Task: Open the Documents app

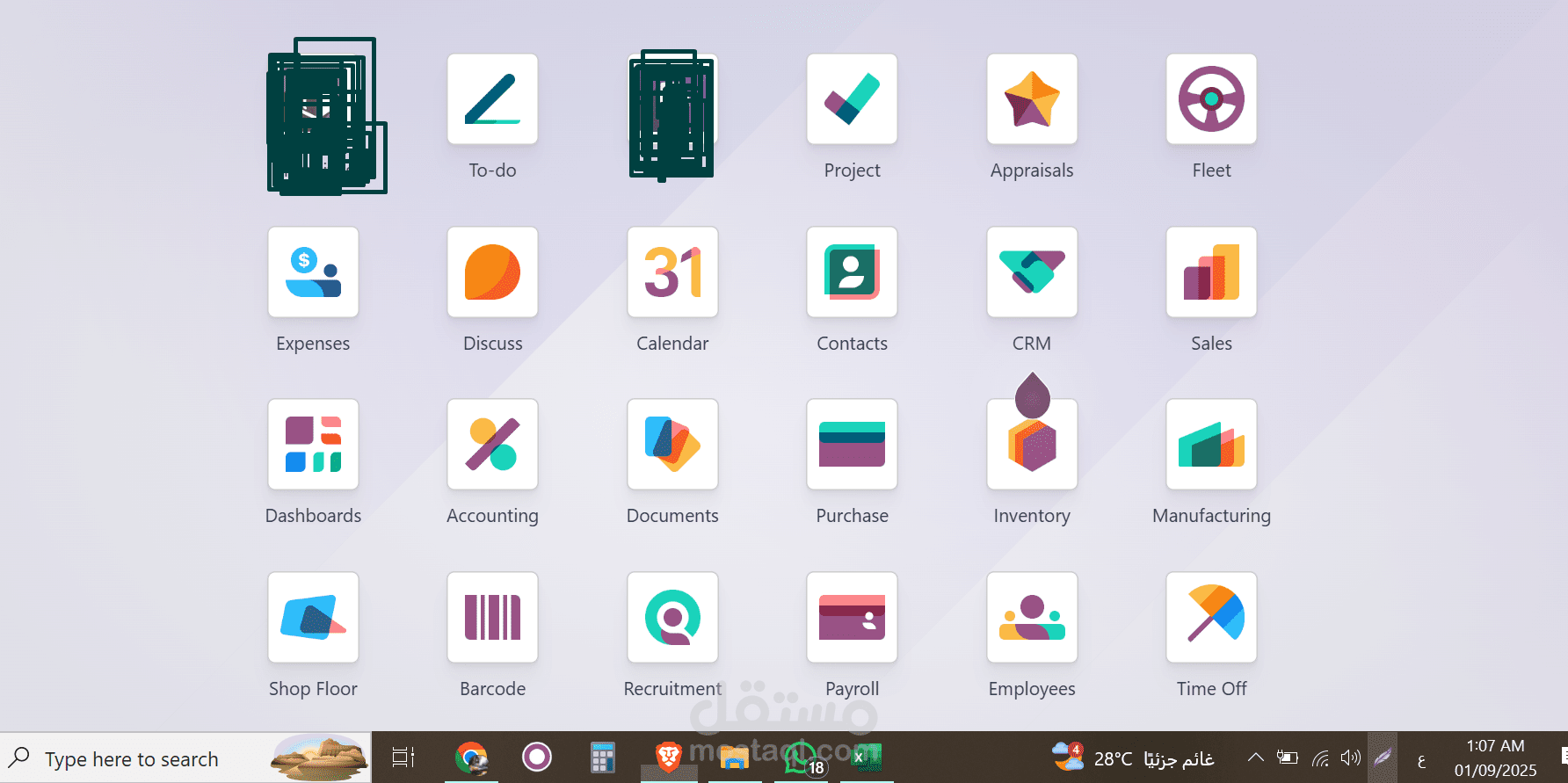Action: tap(672, 444)
